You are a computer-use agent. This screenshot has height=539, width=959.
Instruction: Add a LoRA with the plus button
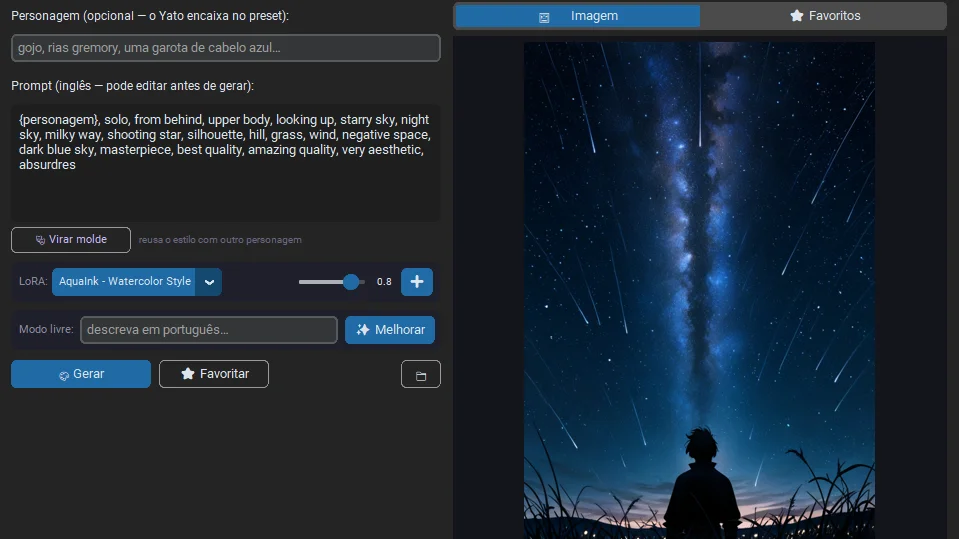(x=417, y=281)
